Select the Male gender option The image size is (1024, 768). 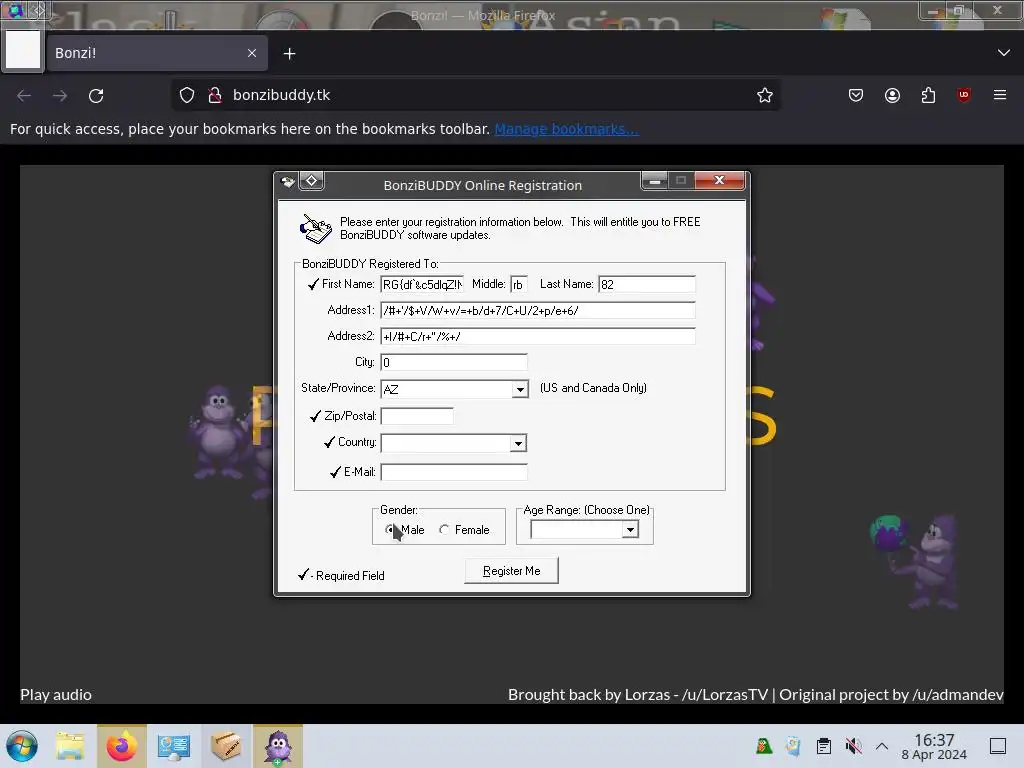pos(390,530)
